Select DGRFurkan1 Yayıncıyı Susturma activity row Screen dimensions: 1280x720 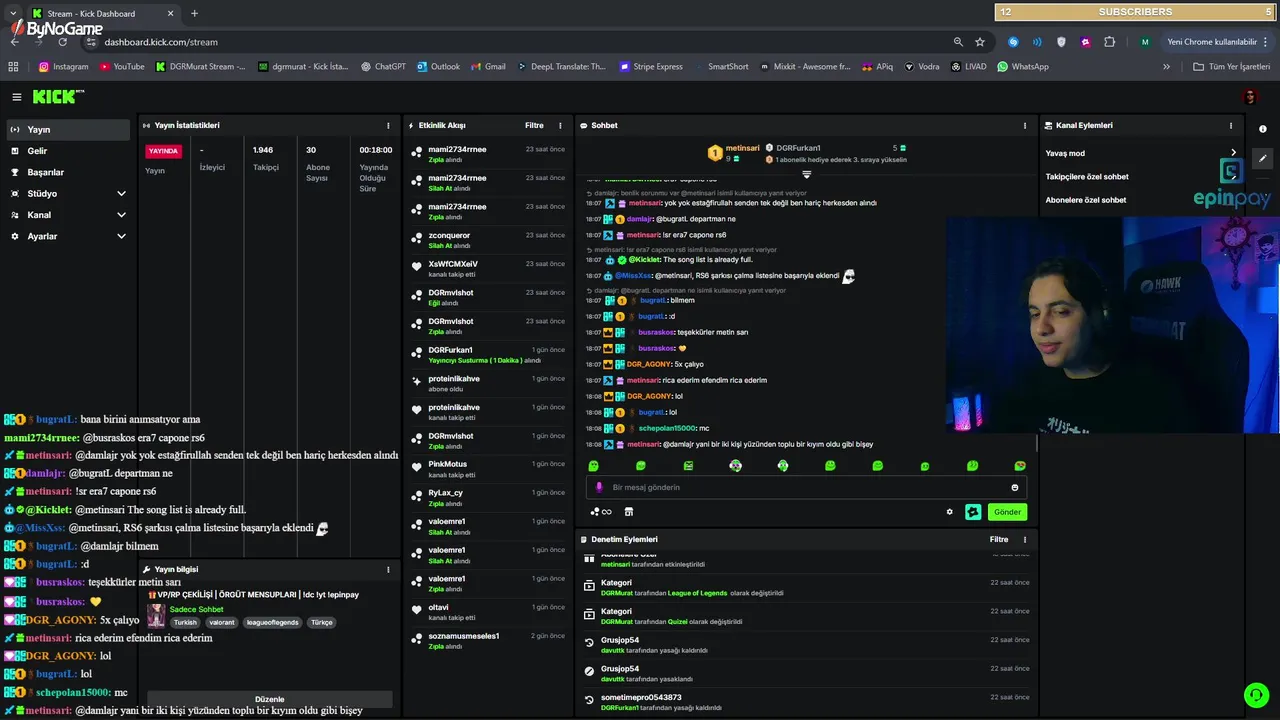(488, 355)
